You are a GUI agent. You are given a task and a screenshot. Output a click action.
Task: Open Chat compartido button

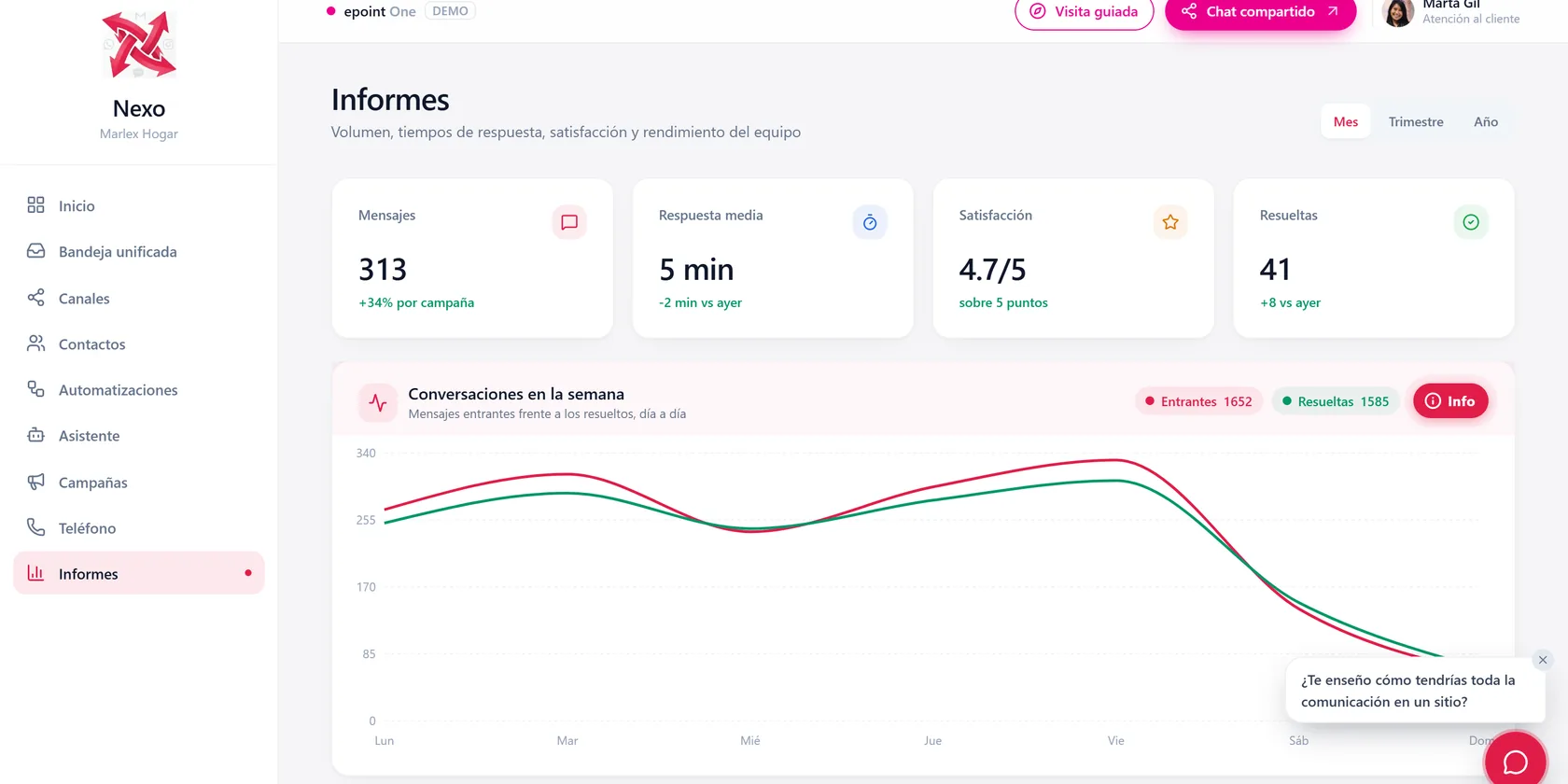1260,12
